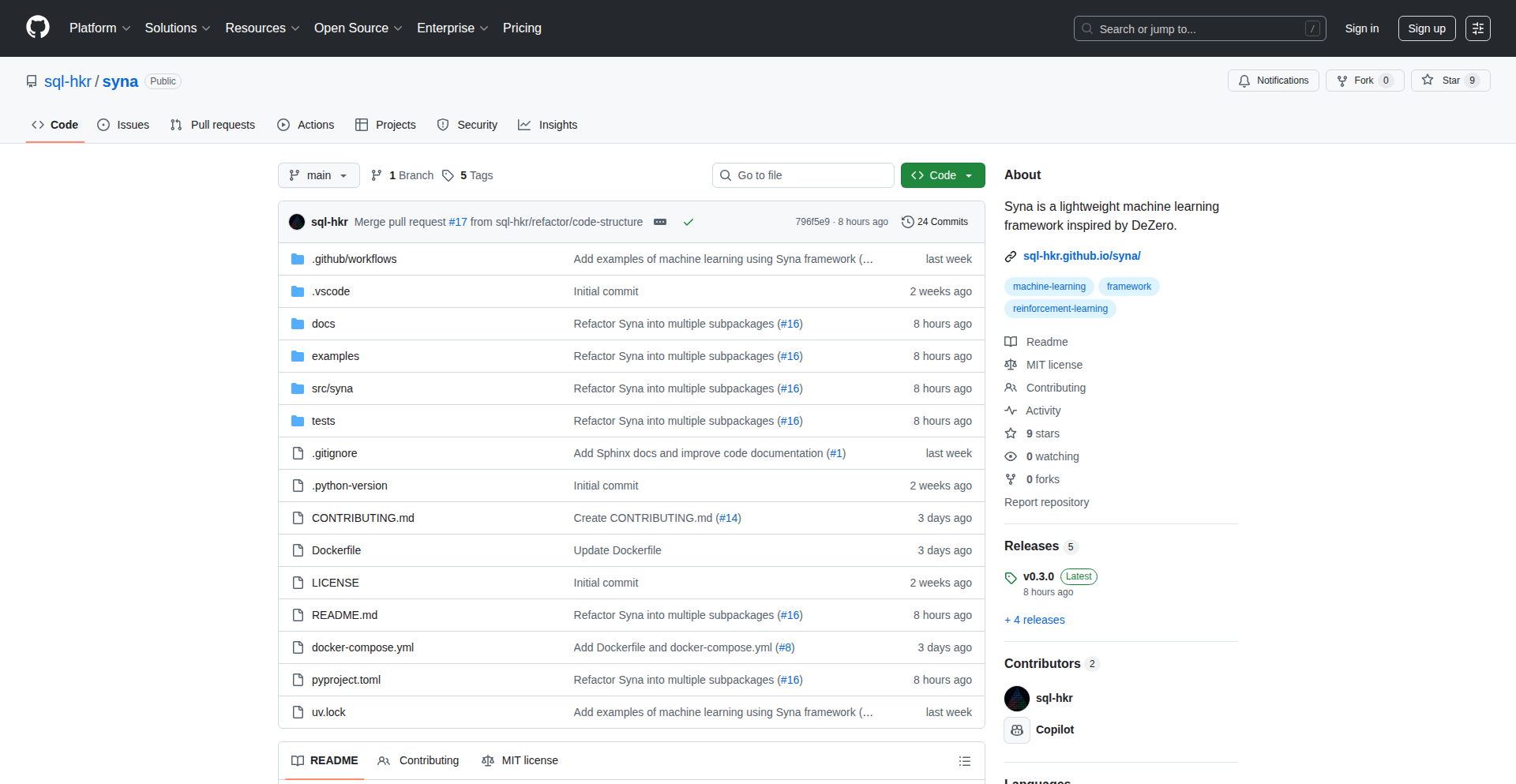This screenshot has height=784, width=1516.
Task: Click the Copilot contributor avatar
Action: (x=1017, y=730)
